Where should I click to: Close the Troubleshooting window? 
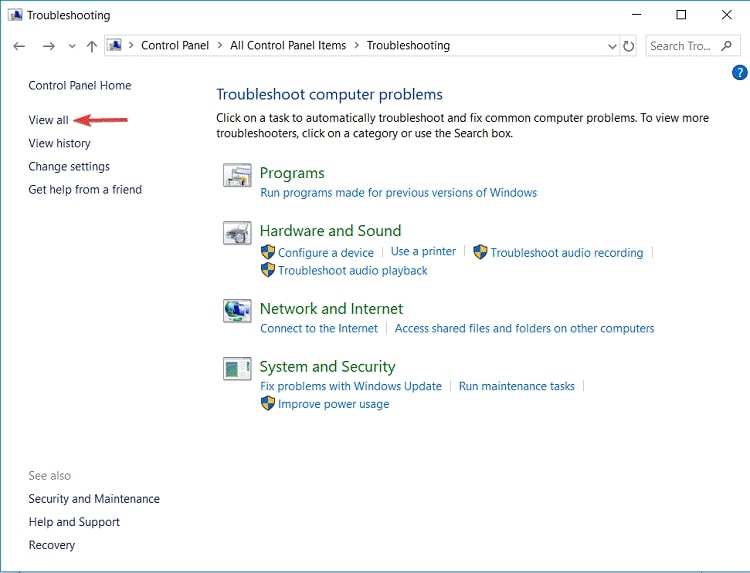[727, 15]
